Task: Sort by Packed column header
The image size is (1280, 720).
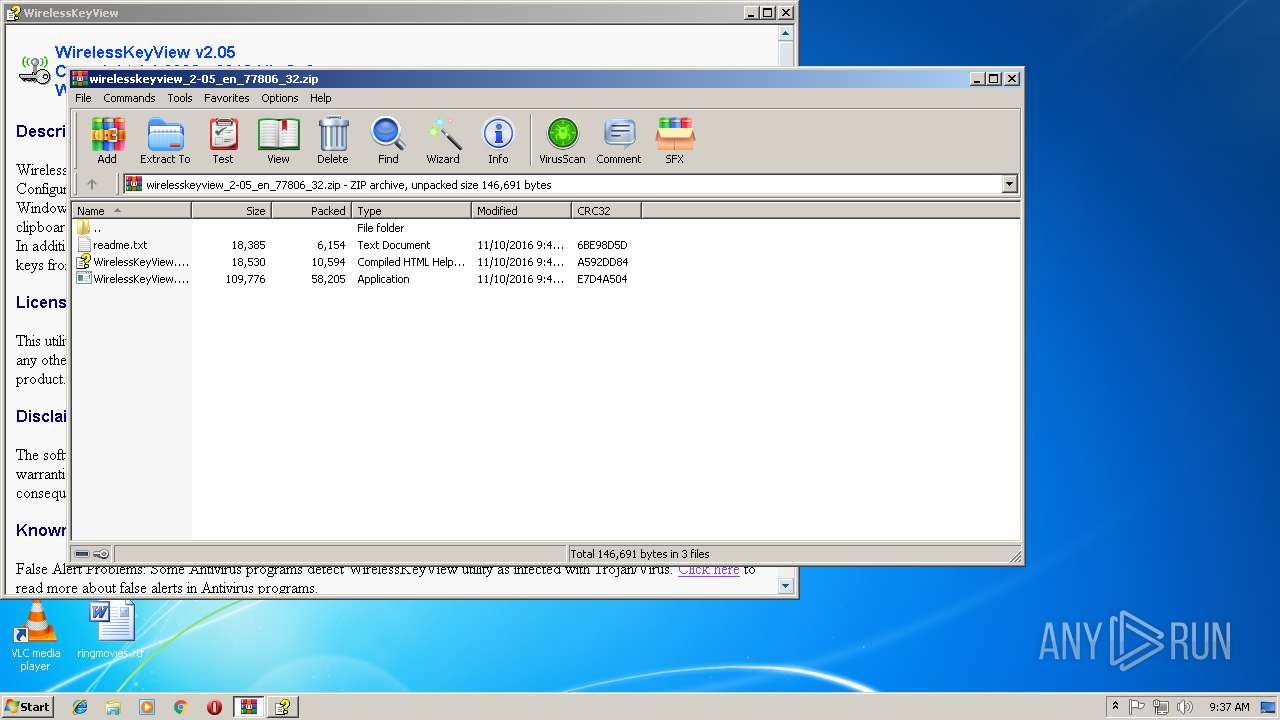Action: coord(311,211)
